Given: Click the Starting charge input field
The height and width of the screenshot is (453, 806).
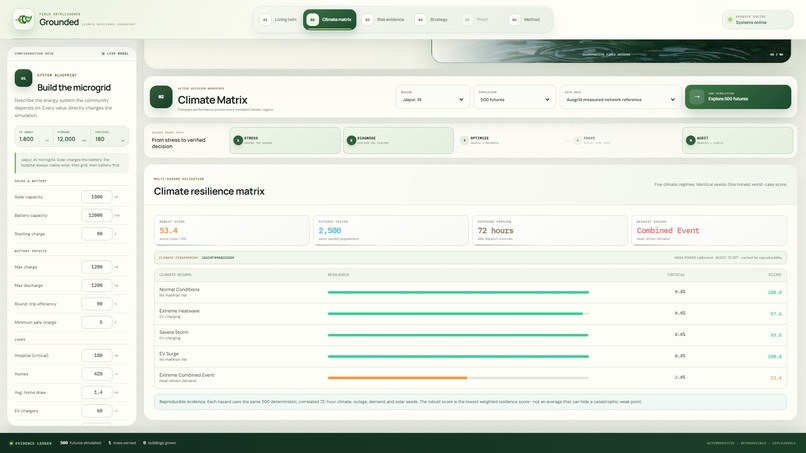Looking at the screenshot, I should 97,234.
